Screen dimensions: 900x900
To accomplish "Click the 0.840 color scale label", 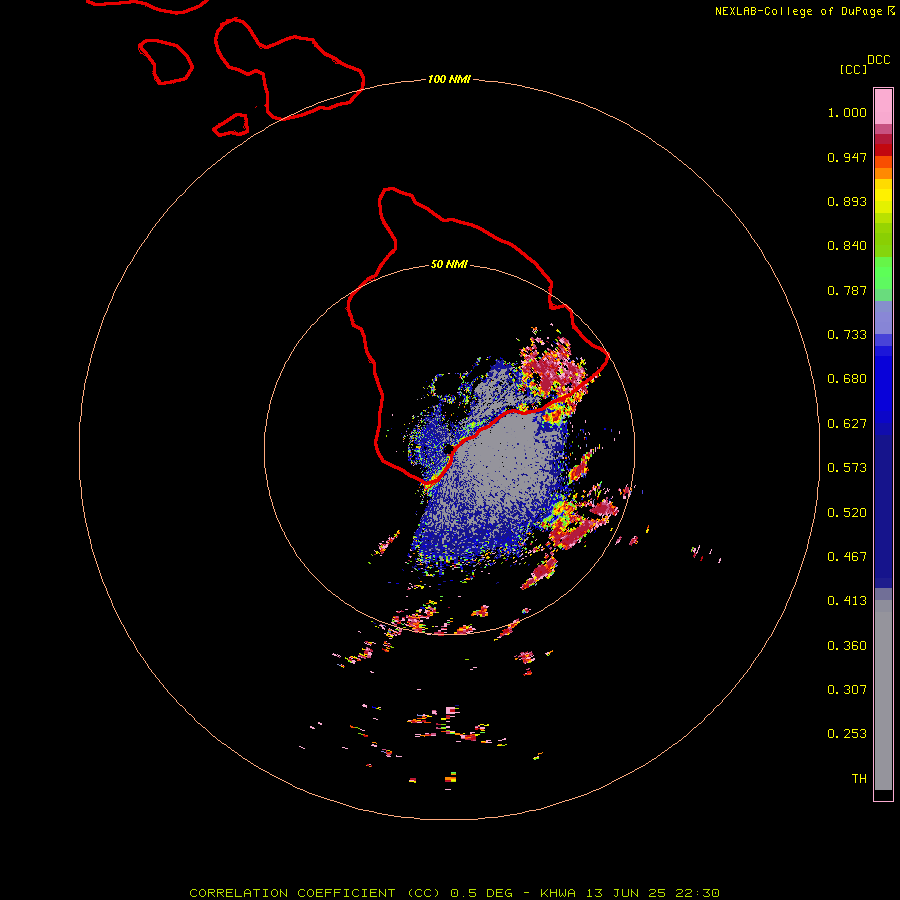I will (847, 246).
